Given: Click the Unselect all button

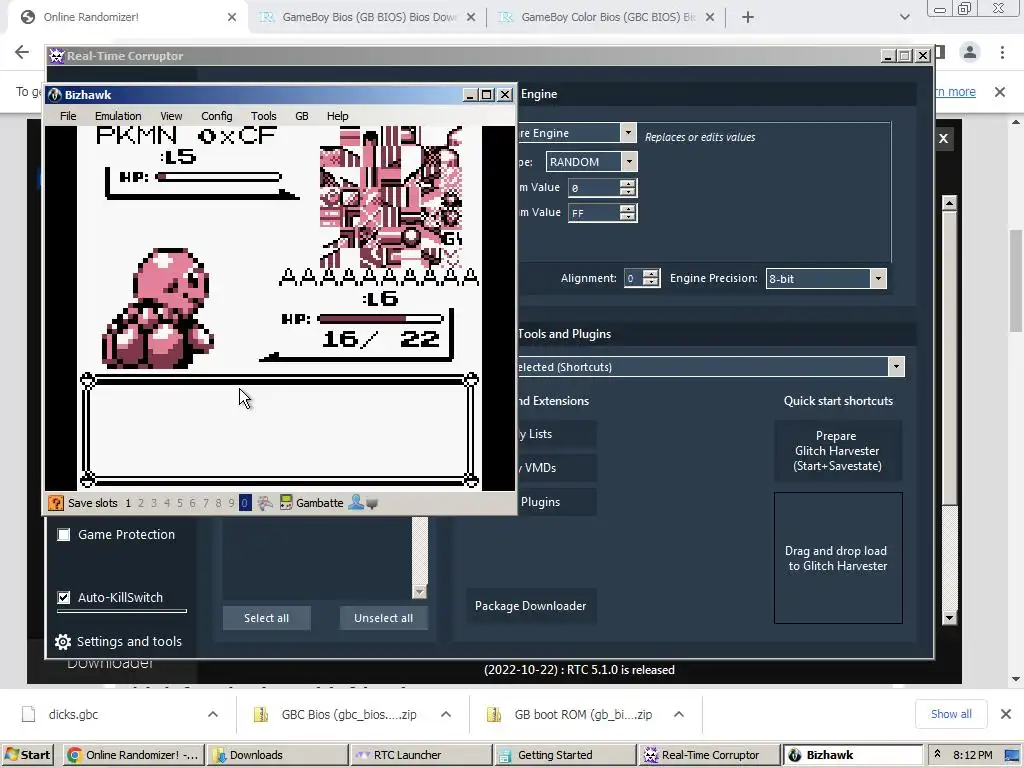Looking at the screenshot, I should pos(383,618).
